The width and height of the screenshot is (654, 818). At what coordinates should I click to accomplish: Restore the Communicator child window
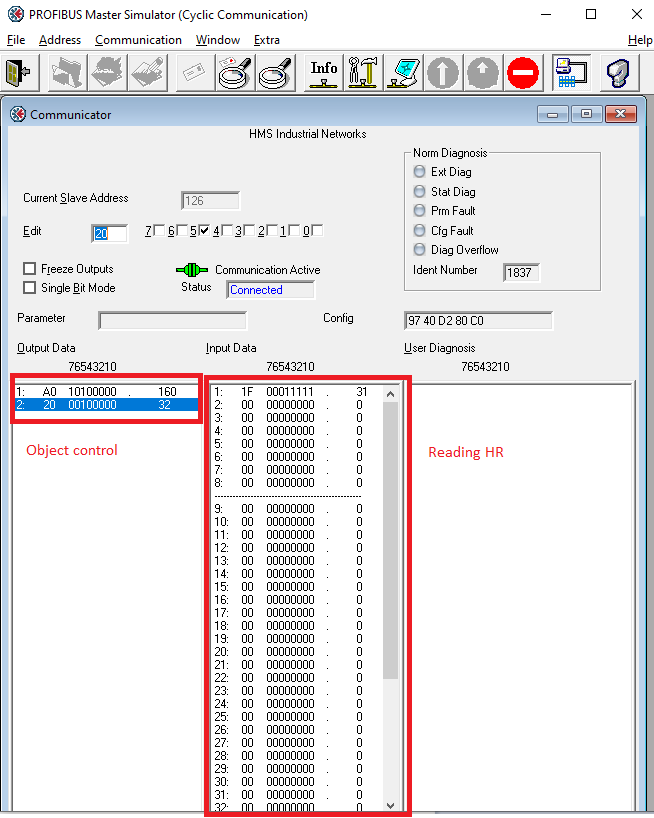click(x=586, y=114)
